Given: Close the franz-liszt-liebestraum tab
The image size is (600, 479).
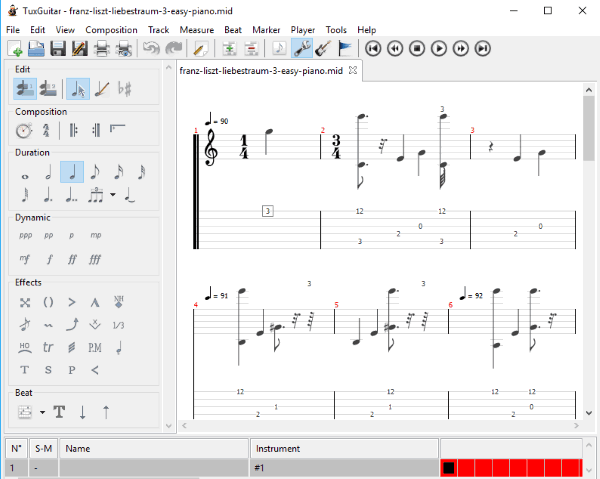Looking at the screenshot, I should 353,70.
